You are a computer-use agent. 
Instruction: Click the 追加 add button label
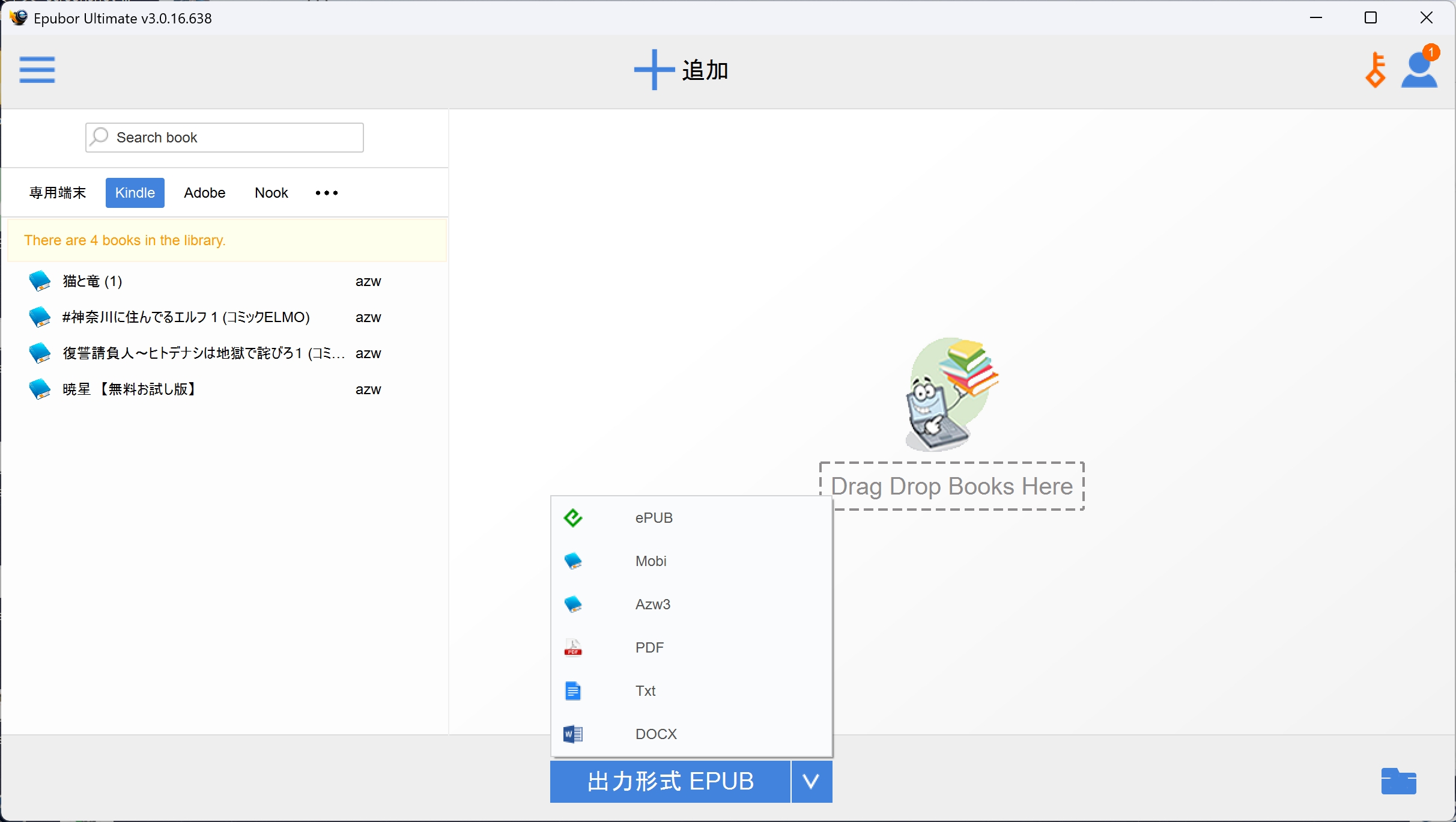pos(705,70)
